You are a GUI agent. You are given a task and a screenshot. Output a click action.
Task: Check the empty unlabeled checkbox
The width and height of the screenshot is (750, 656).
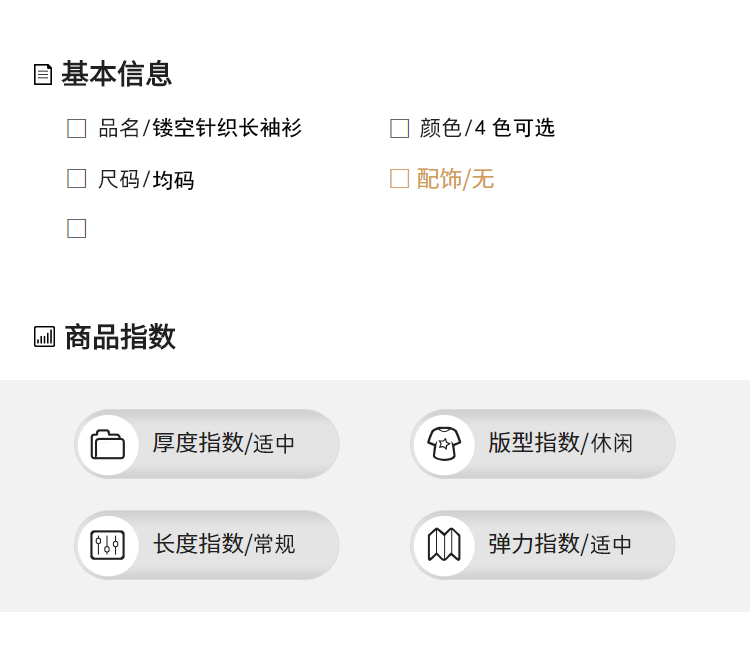(77, 228)
